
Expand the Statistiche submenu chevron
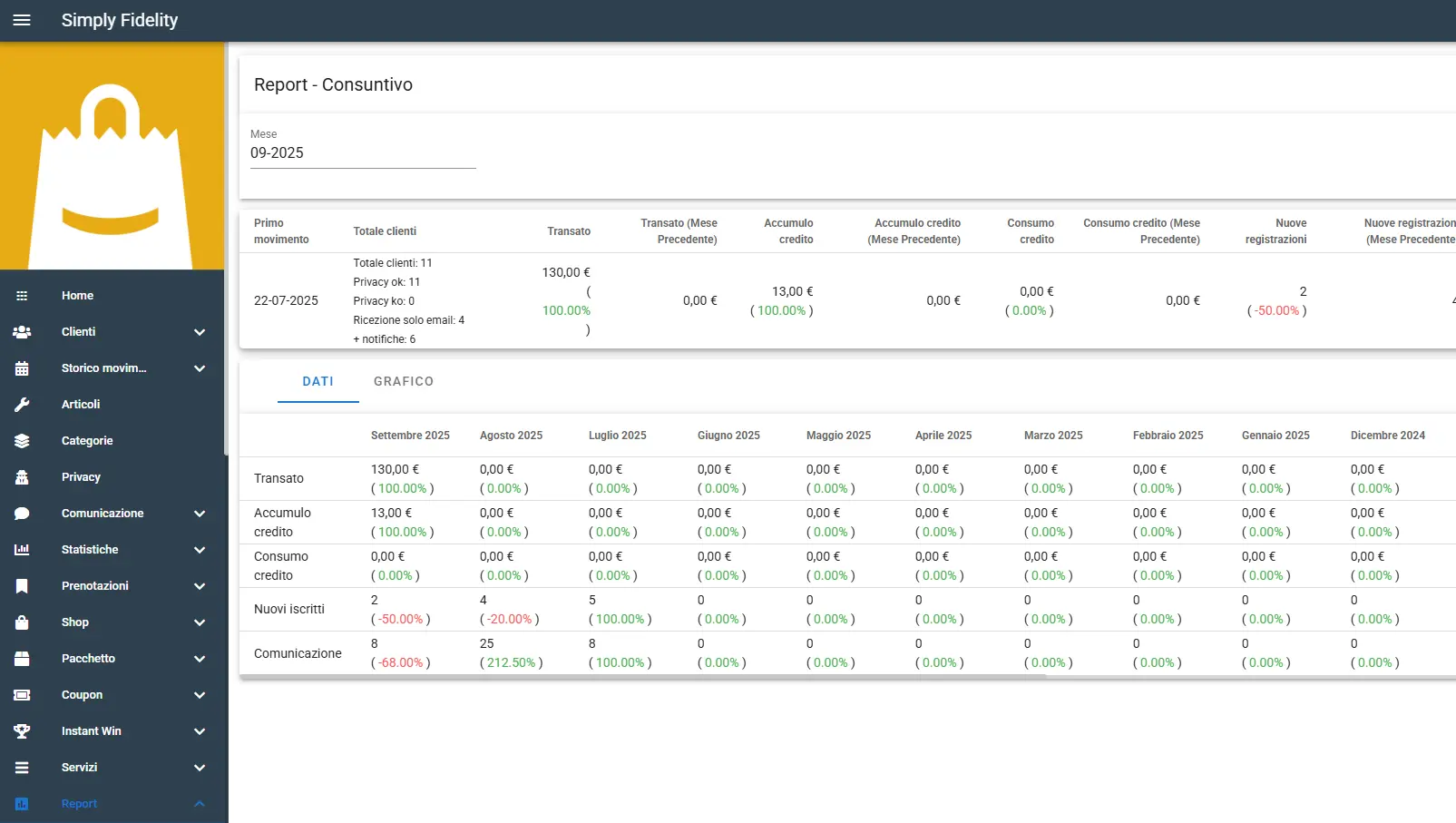click(x=200, y=550)
